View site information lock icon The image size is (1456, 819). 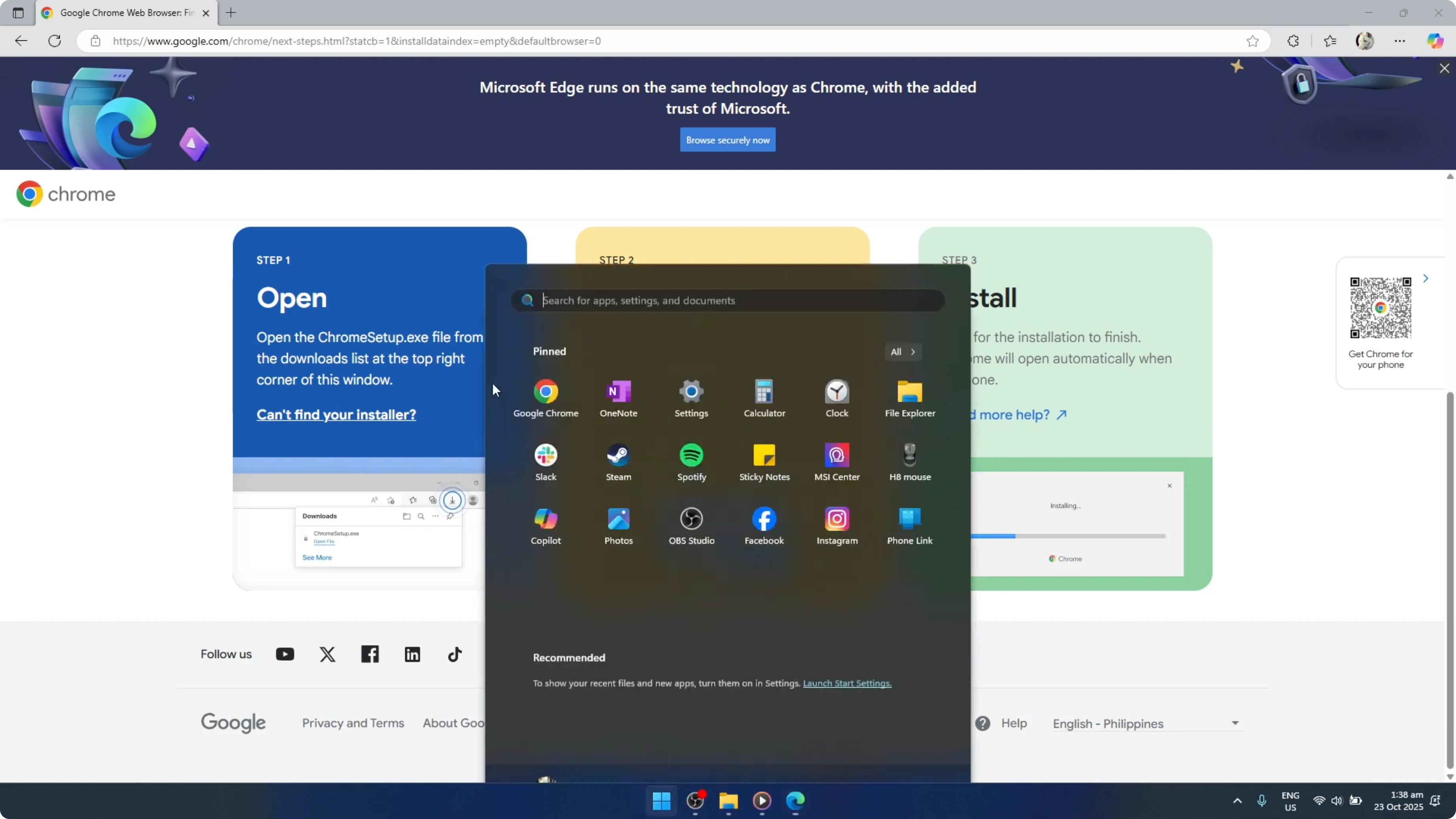click(95, 41)
